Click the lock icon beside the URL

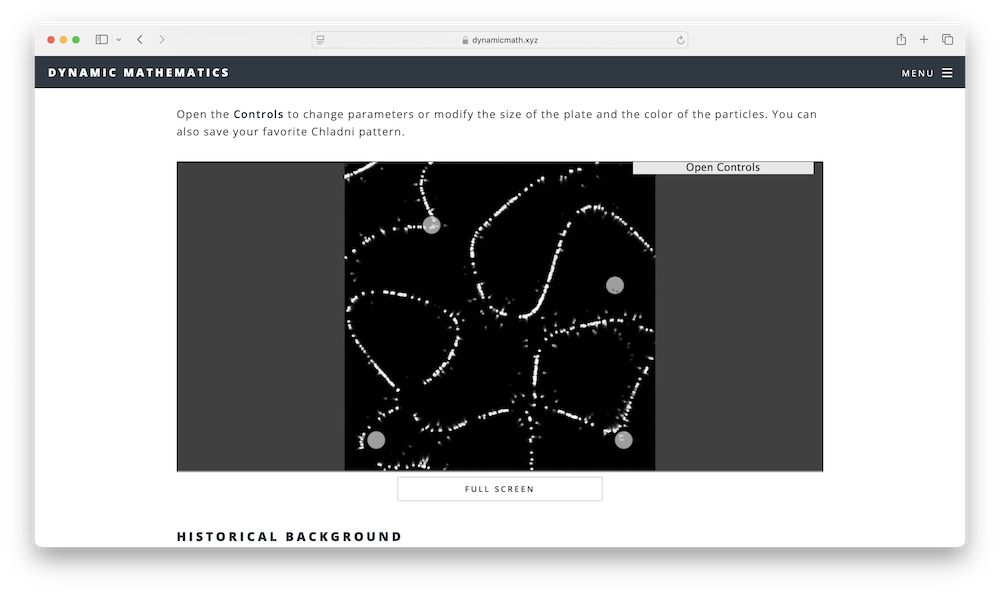click(466, 40)
